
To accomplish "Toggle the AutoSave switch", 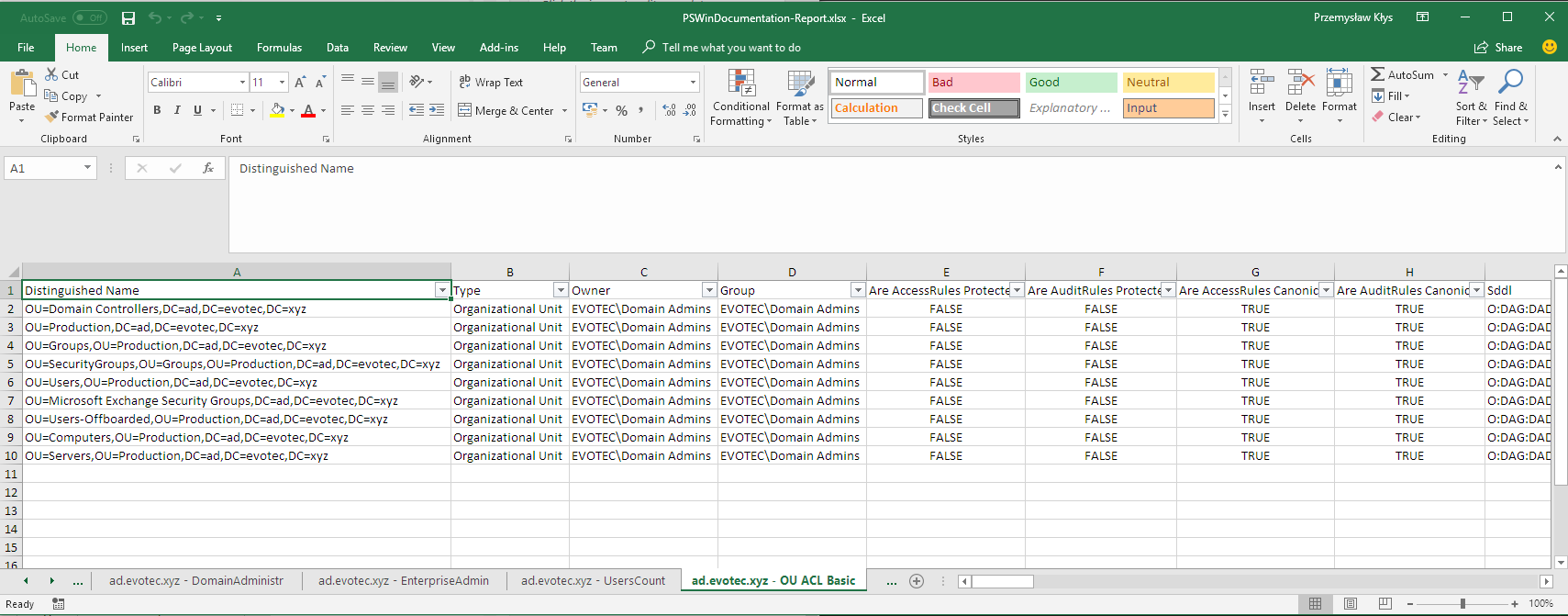I will pos(90,17).
